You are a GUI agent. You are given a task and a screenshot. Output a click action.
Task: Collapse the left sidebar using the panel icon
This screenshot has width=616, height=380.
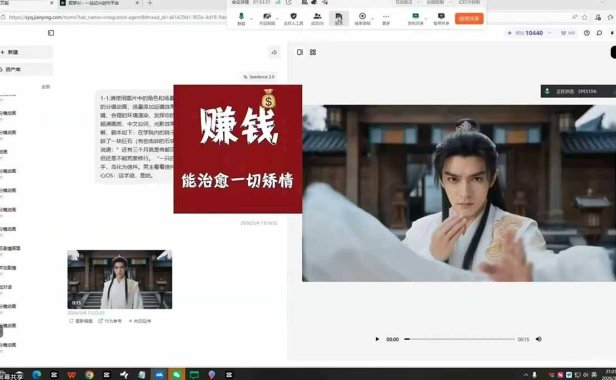coord(51,33)
